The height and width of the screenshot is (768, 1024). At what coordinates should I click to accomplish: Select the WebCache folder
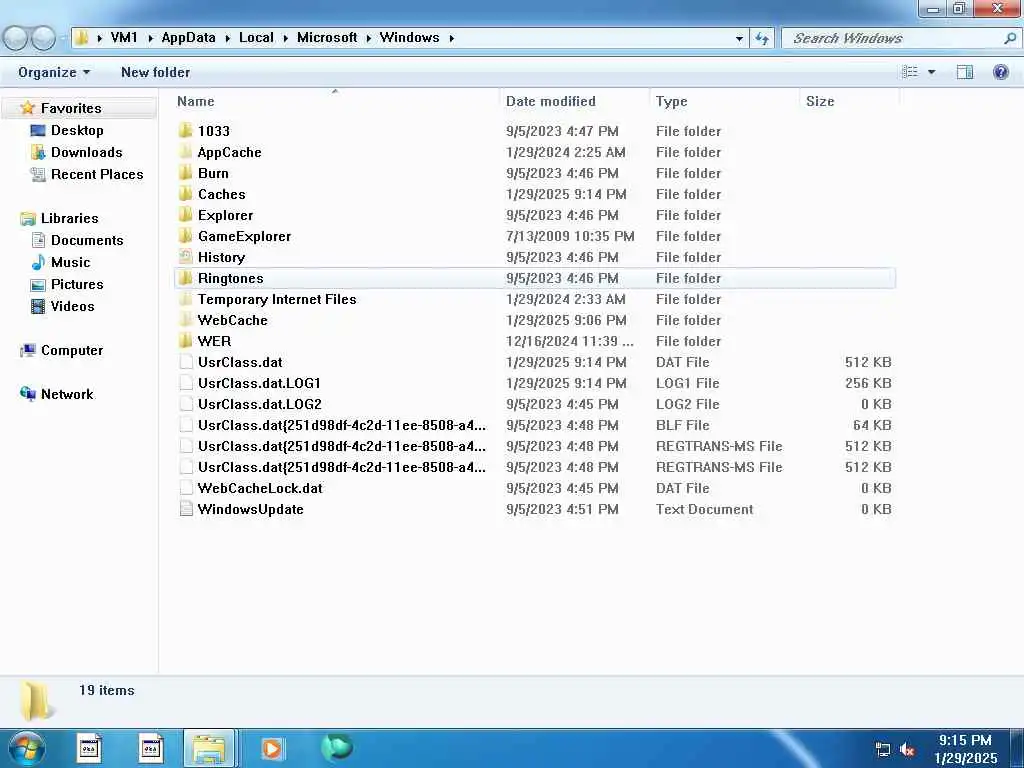coord(232,320)
